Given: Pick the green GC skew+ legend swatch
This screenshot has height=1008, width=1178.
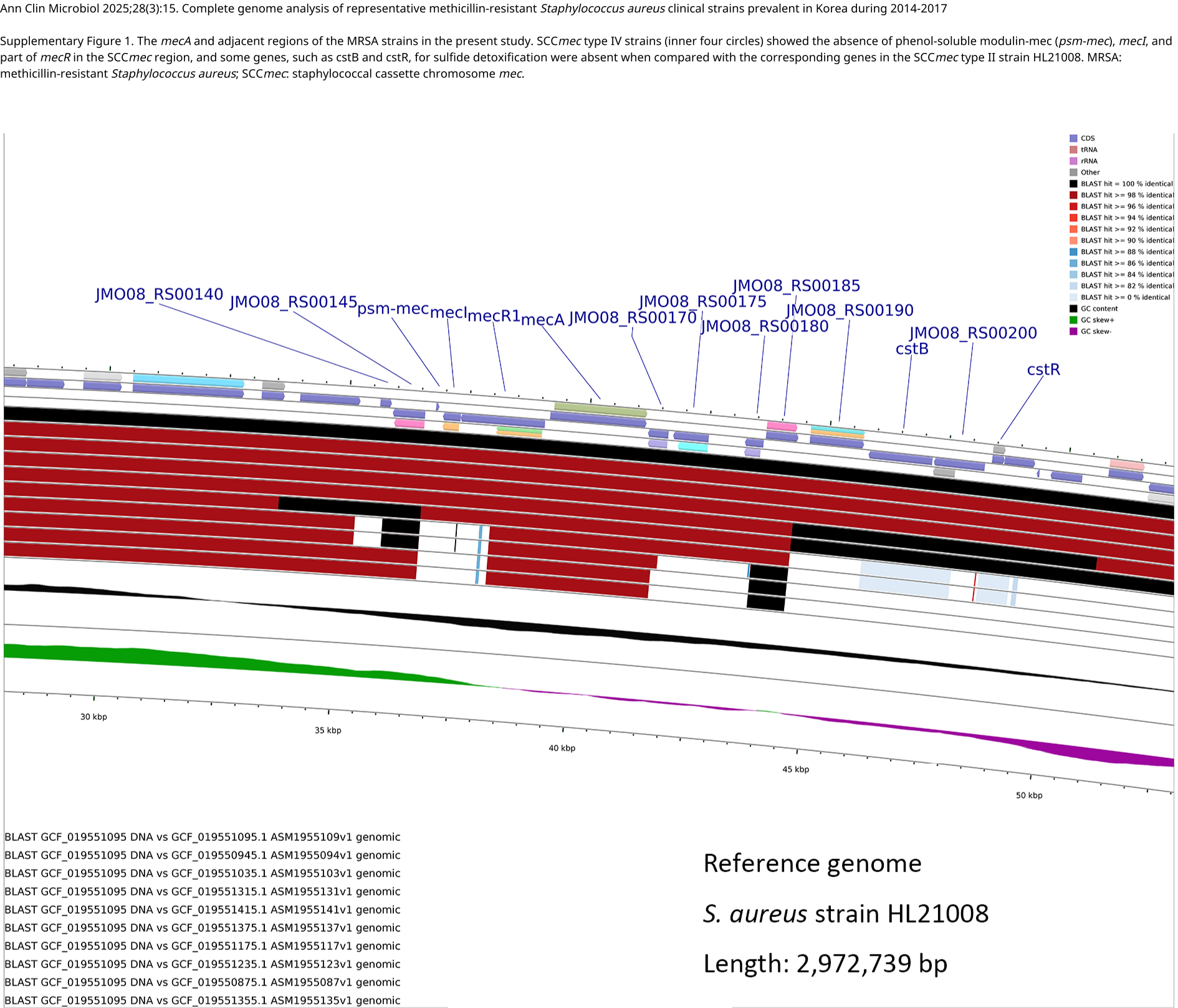Looking at the screenshot, I should pos(1073,320).
